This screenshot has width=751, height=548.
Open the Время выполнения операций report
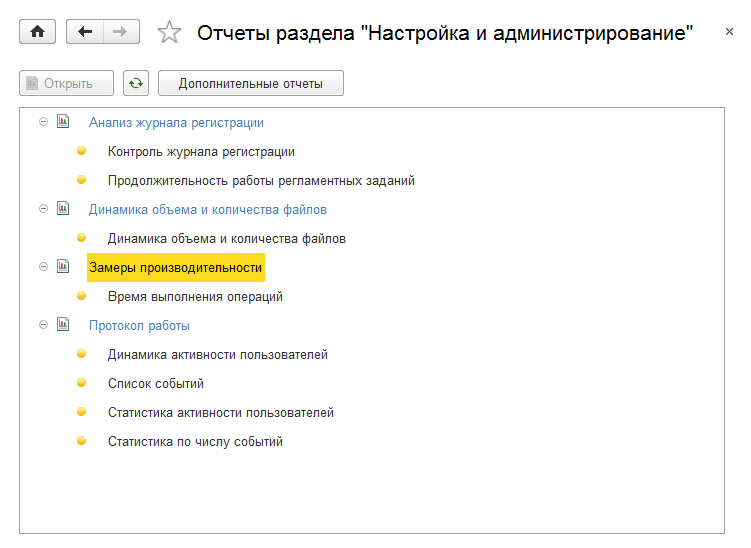click(x=195, y=296)
